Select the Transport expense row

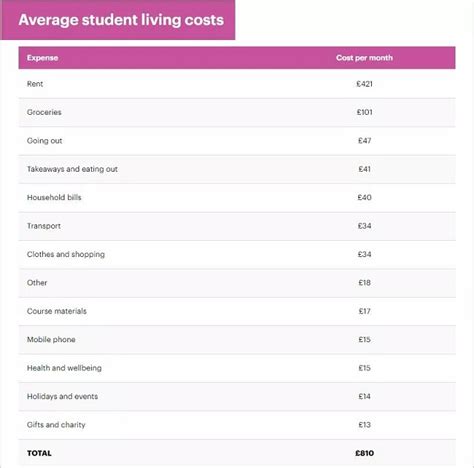[x=237, y=226]
